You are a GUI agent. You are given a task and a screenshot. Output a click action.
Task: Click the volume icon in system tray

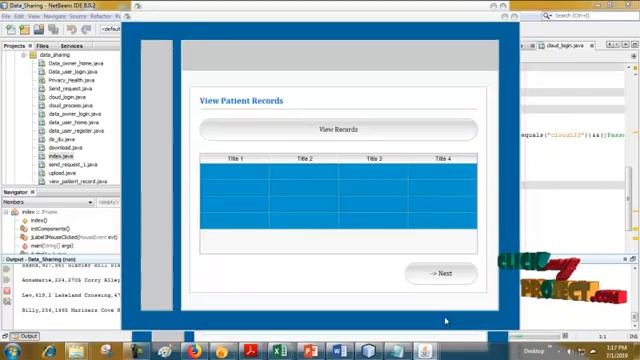(x=570, y=351)
